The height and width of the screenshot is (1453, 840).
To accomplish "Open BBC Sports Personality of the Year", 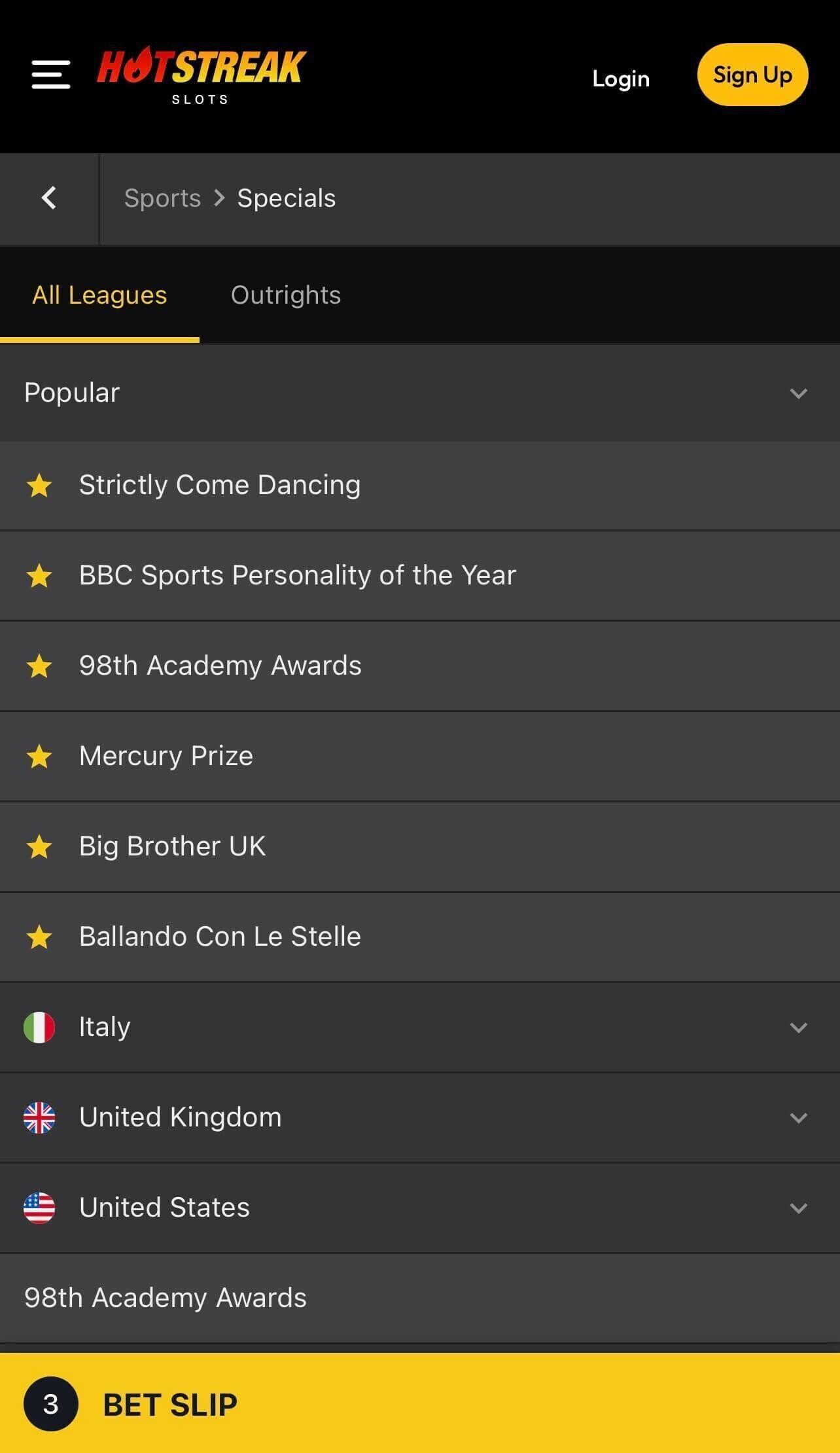I will (298, 575).
